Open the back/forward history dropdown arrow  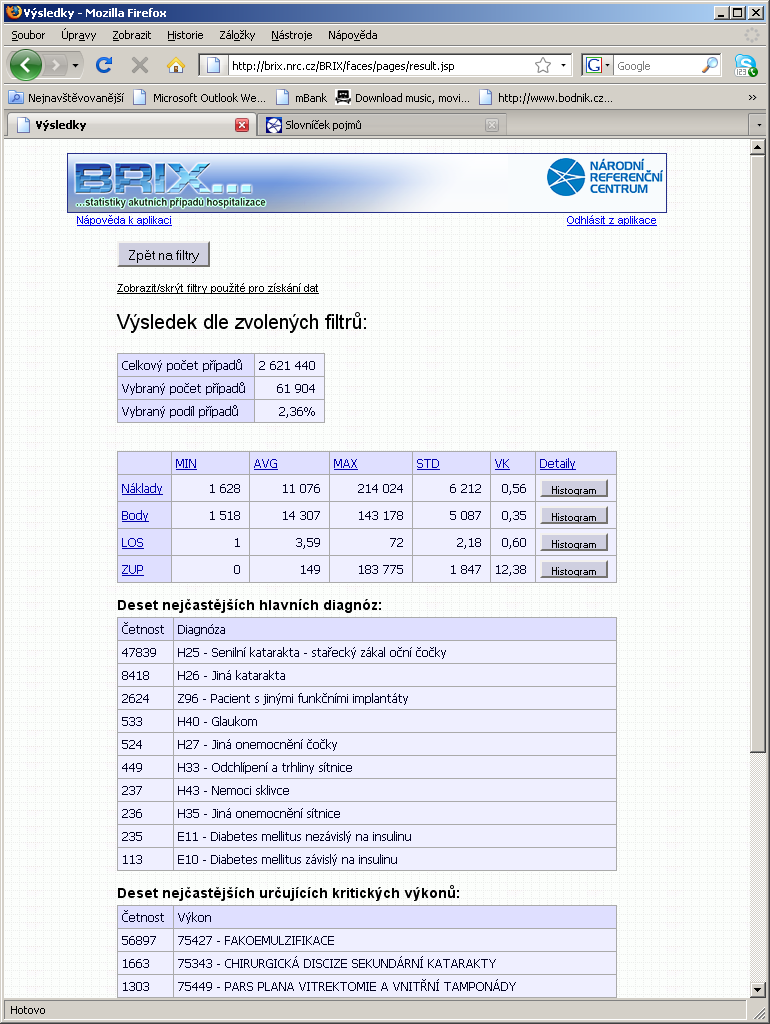point(75,65)
